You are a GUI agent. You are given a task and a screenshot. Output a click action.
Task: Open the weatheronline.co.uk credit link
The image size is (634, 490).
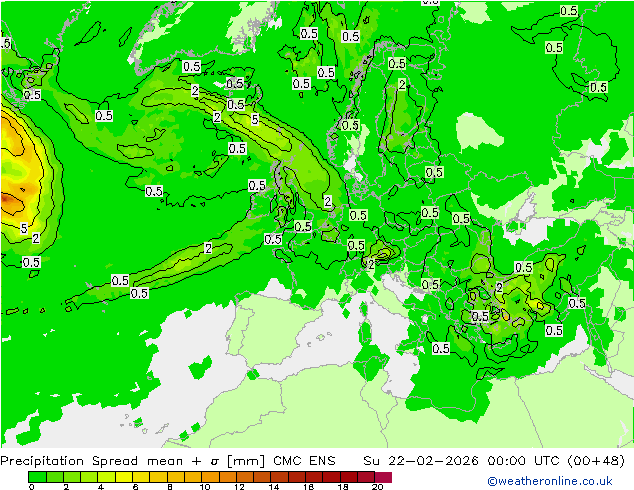point(550,481)
